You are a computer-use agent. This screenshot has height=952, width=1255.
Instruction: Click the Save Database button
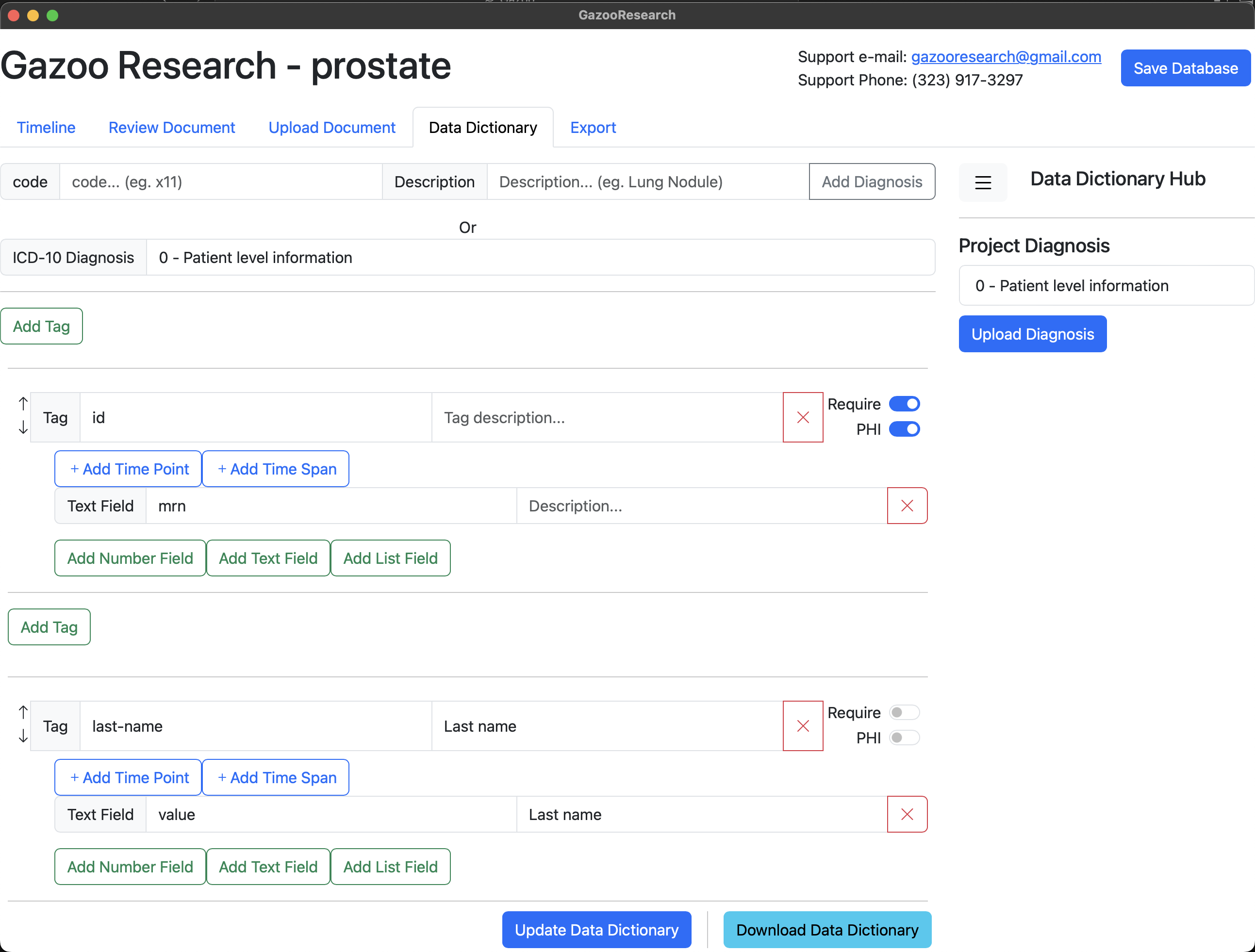point(1185,68)
